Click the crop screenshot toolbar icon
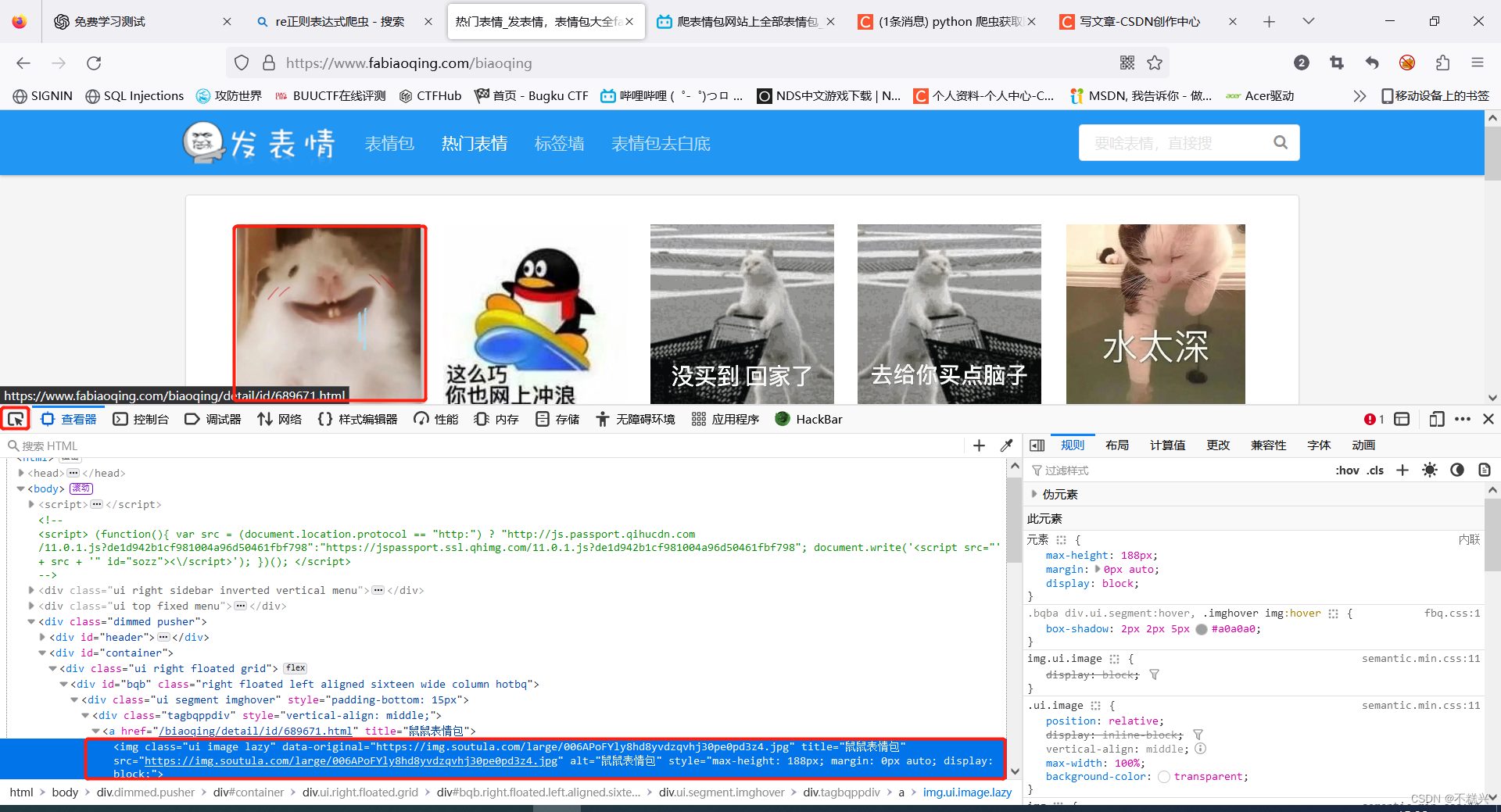 click(x=1336, y=63)
